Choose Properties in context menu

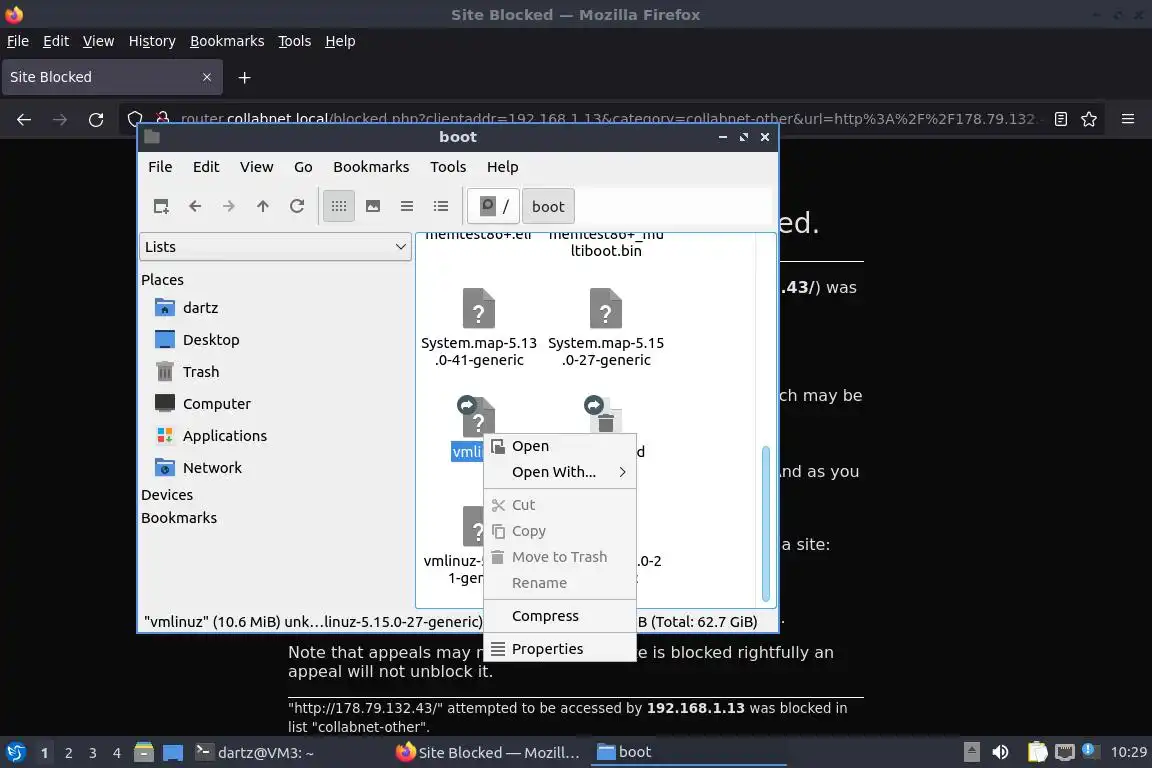pos(560,649)
